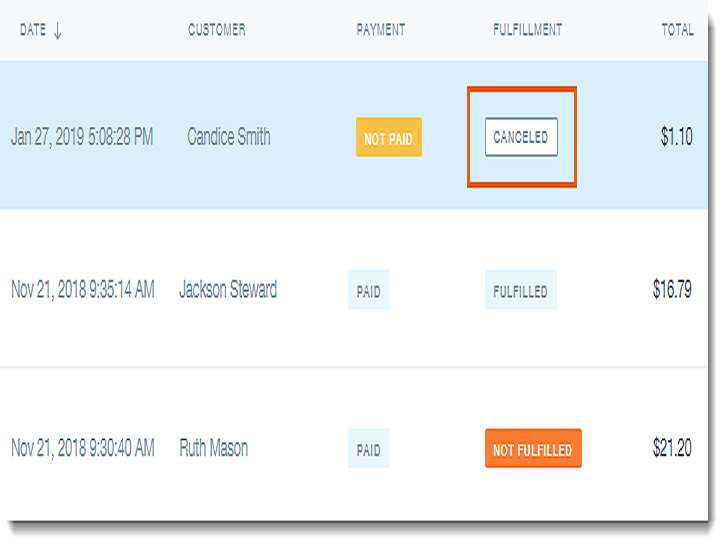Select the $21.20 order total
723x550 pixels.
[x=672, y=448]
